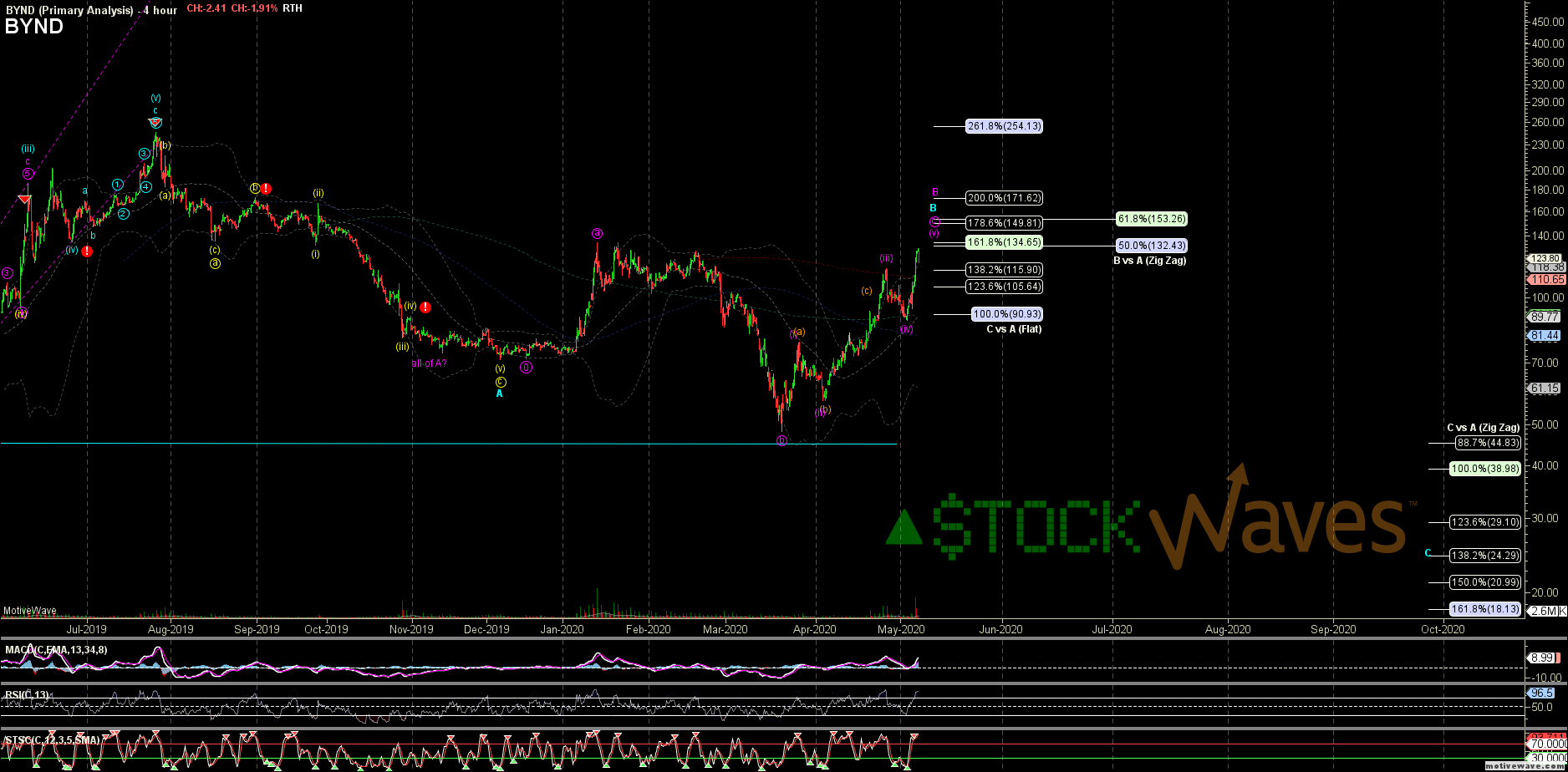Click the red alert icon beside yellow (iv) label
The width and height of the screenshot is (1568, 772).
coord(425,307)
